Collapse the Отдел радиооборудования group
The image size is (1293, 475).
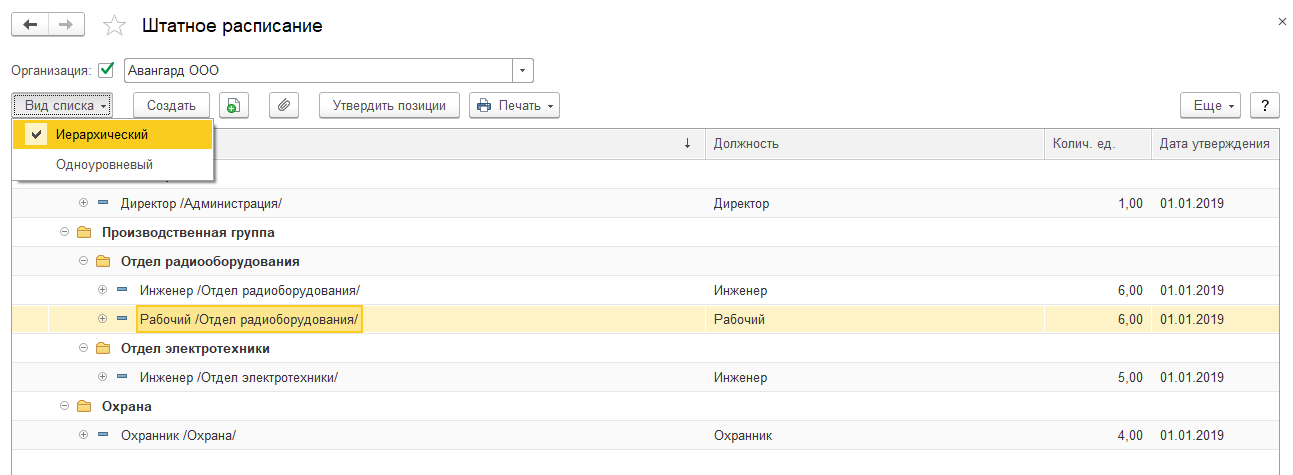pos(83,262)
